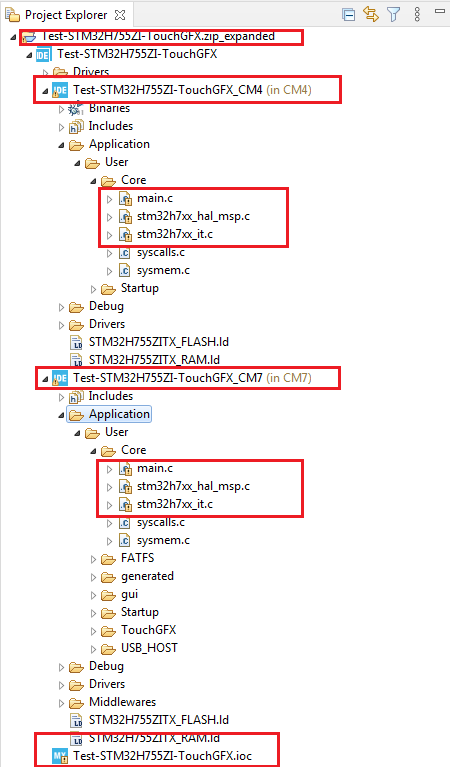Viewport: 450px width, 767px height.
Task: Expand the generated folder in CM7
Action: 93,578
